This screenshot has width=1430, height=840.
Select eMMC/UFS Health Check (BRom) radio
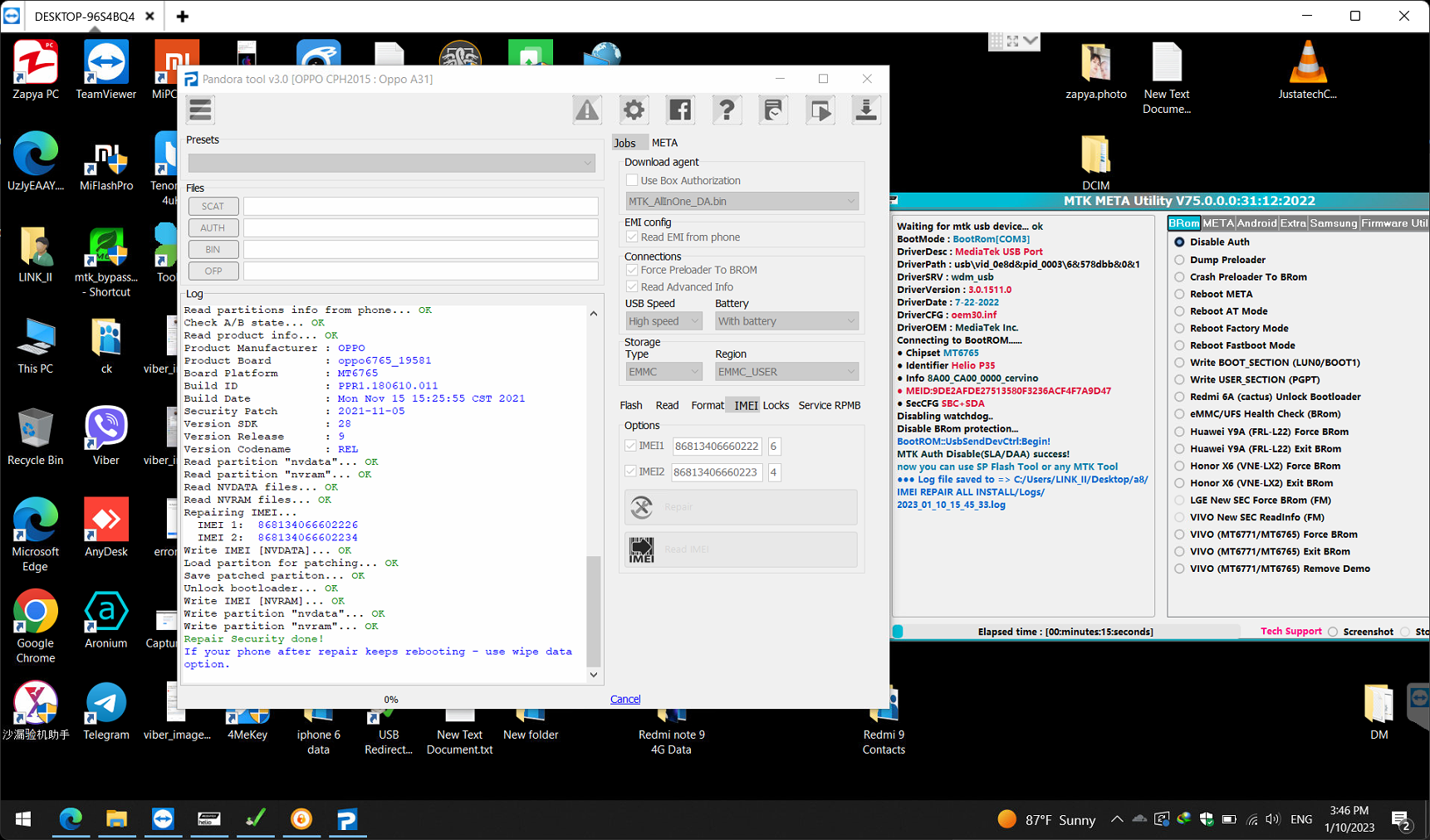point(1179,413)
